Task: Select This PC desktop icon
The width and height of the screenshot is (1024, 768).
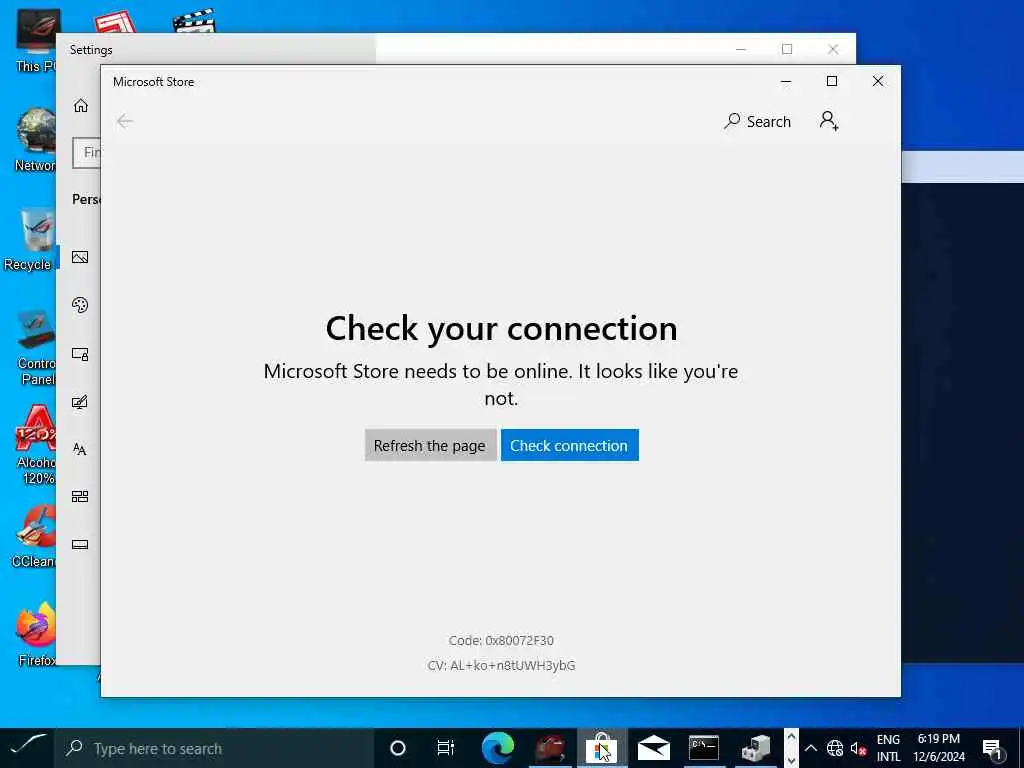Action: coord(36,40)
